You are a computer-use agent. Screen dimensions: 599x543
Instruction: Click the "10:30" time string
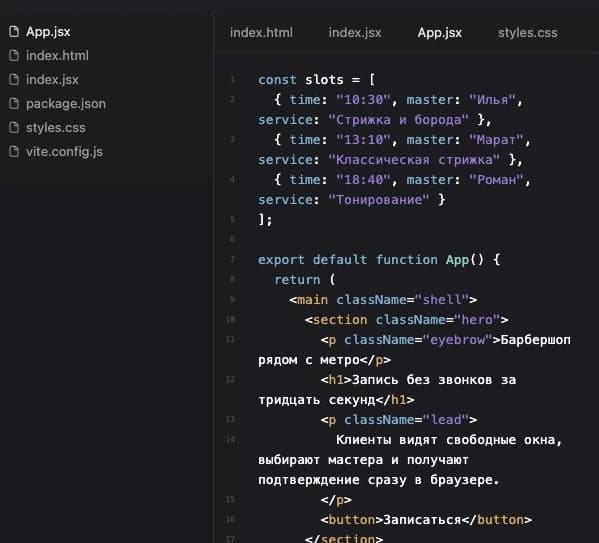tap(363, 100)
